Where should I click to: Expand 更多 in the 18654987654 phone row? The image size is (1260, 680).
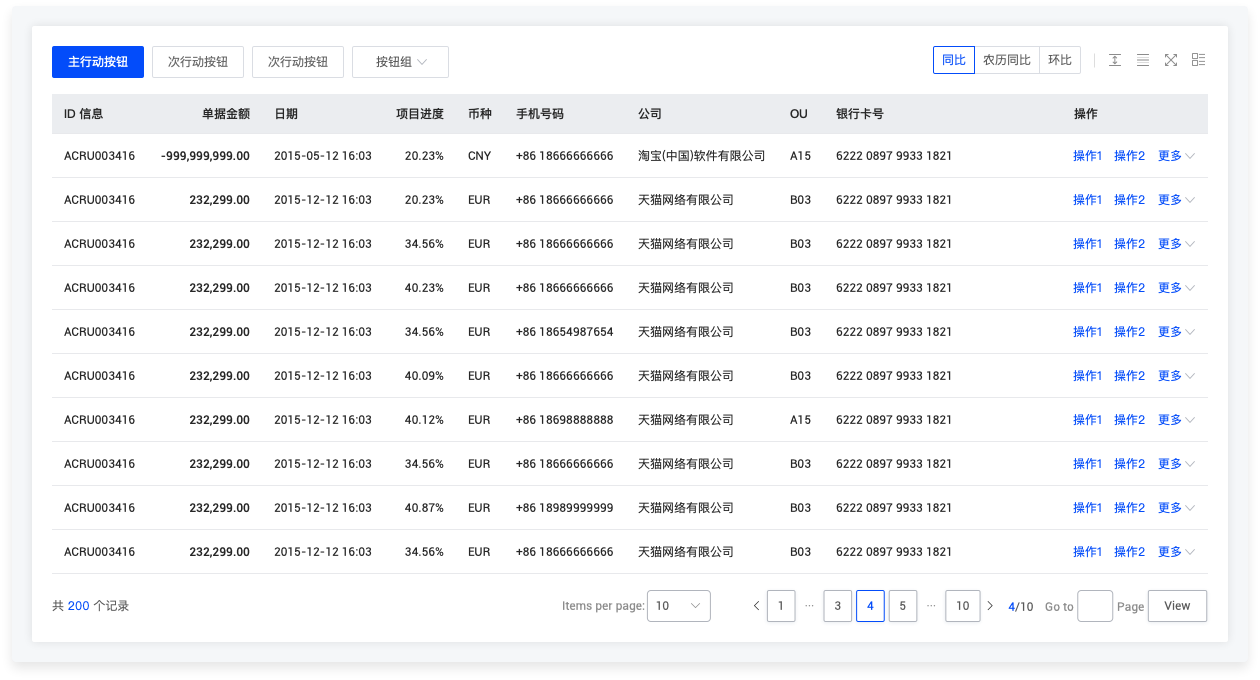tap(1176, 332)
